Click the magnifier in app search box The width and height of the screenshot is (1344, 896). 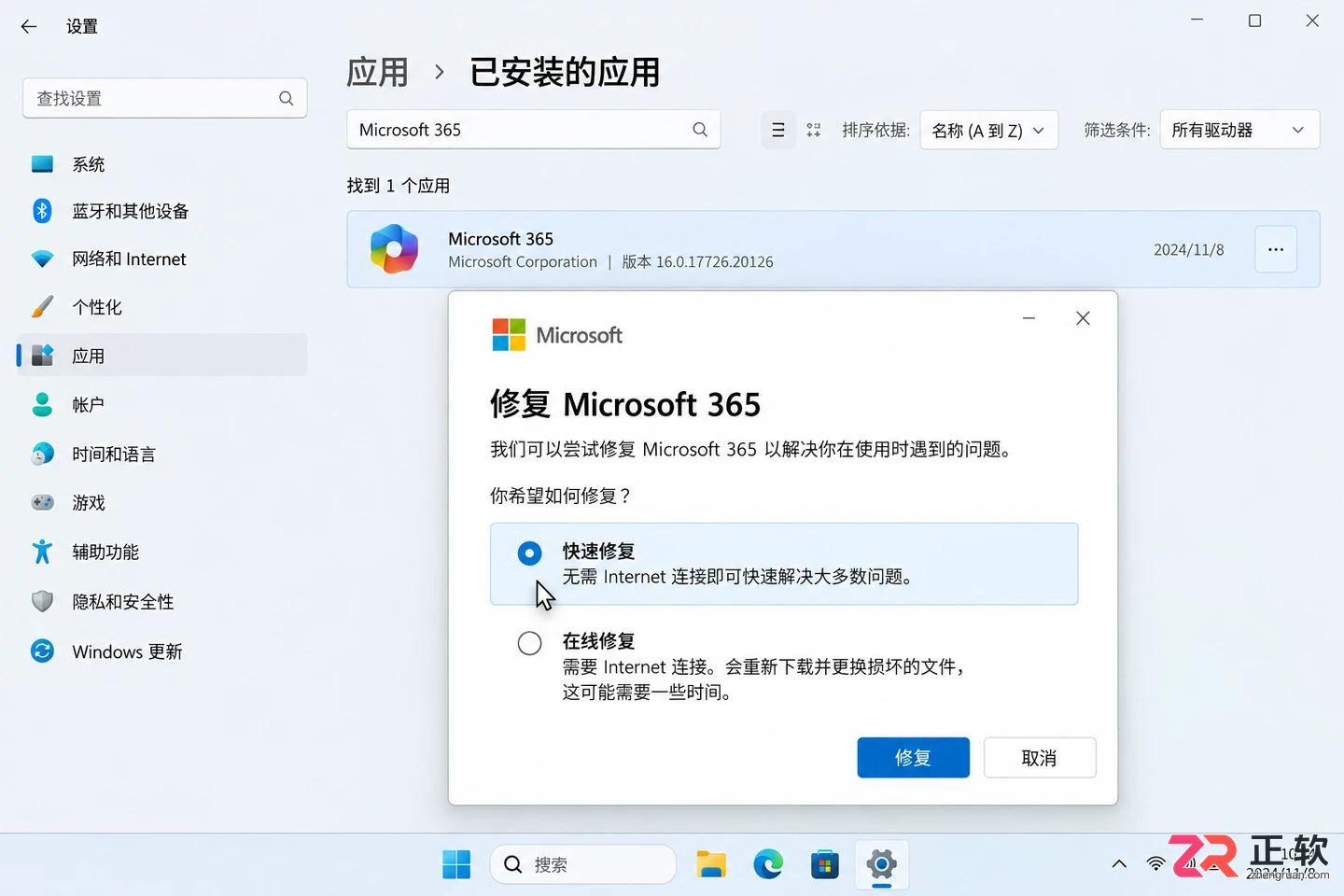(700, 130)
